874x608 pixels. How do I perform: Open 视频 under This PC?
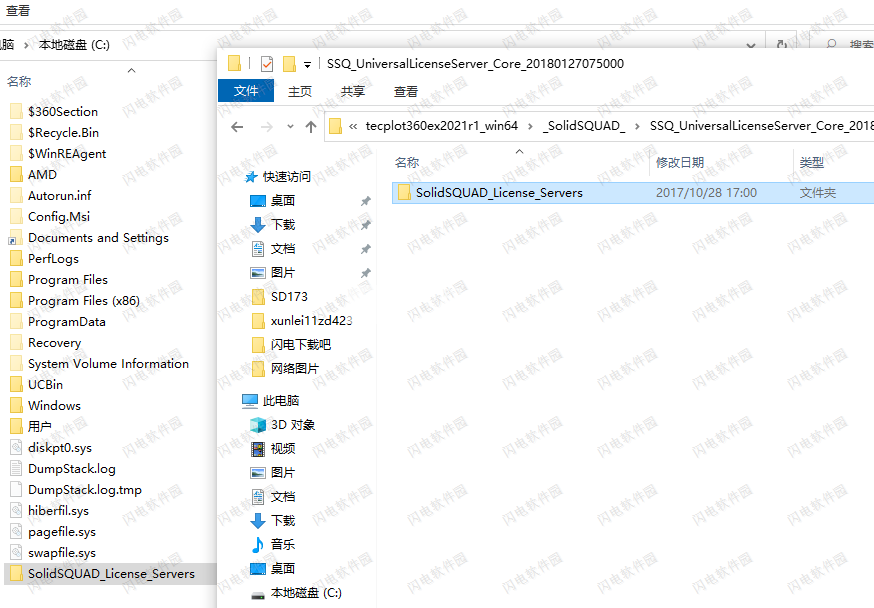click(x=273, y=449)
